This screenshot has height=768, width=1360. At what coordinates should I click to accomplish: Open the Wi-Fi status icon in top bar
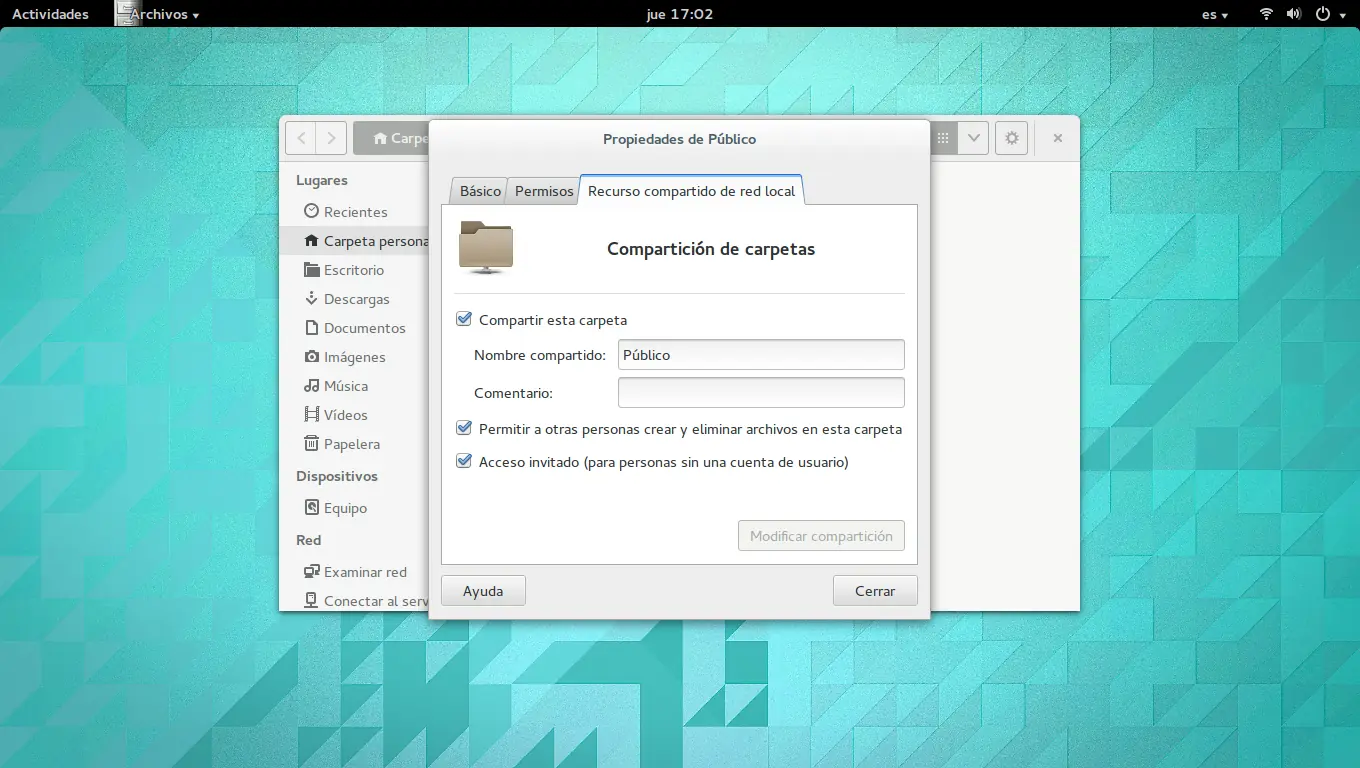click(1266, 14)
